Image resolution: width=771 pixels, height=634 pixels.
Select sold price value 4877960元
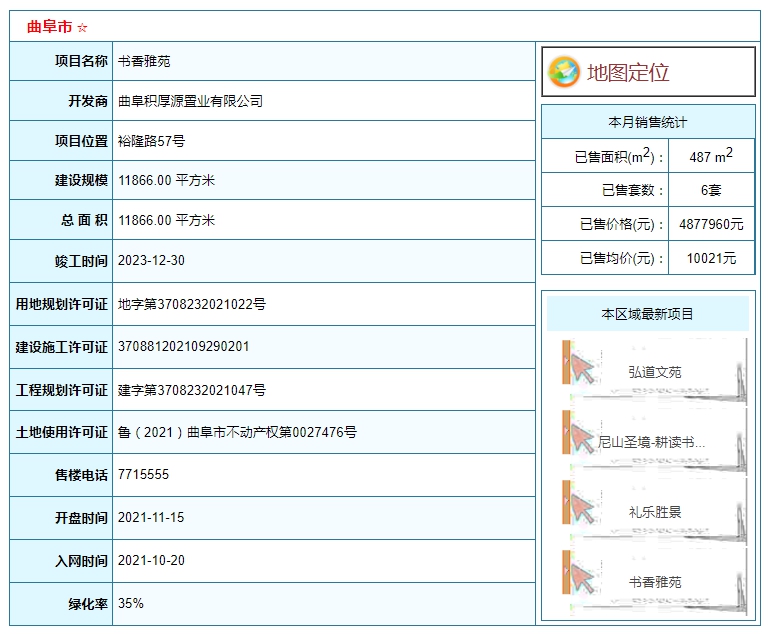pyautogui.click(x=711, y=224)
